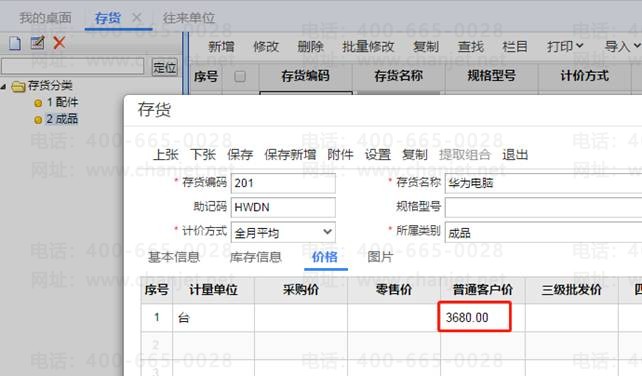The height and width of the screenshot is (376, 642).
Task: Click 退出 in the dialog toolbar
Action: tap(515, 155)
